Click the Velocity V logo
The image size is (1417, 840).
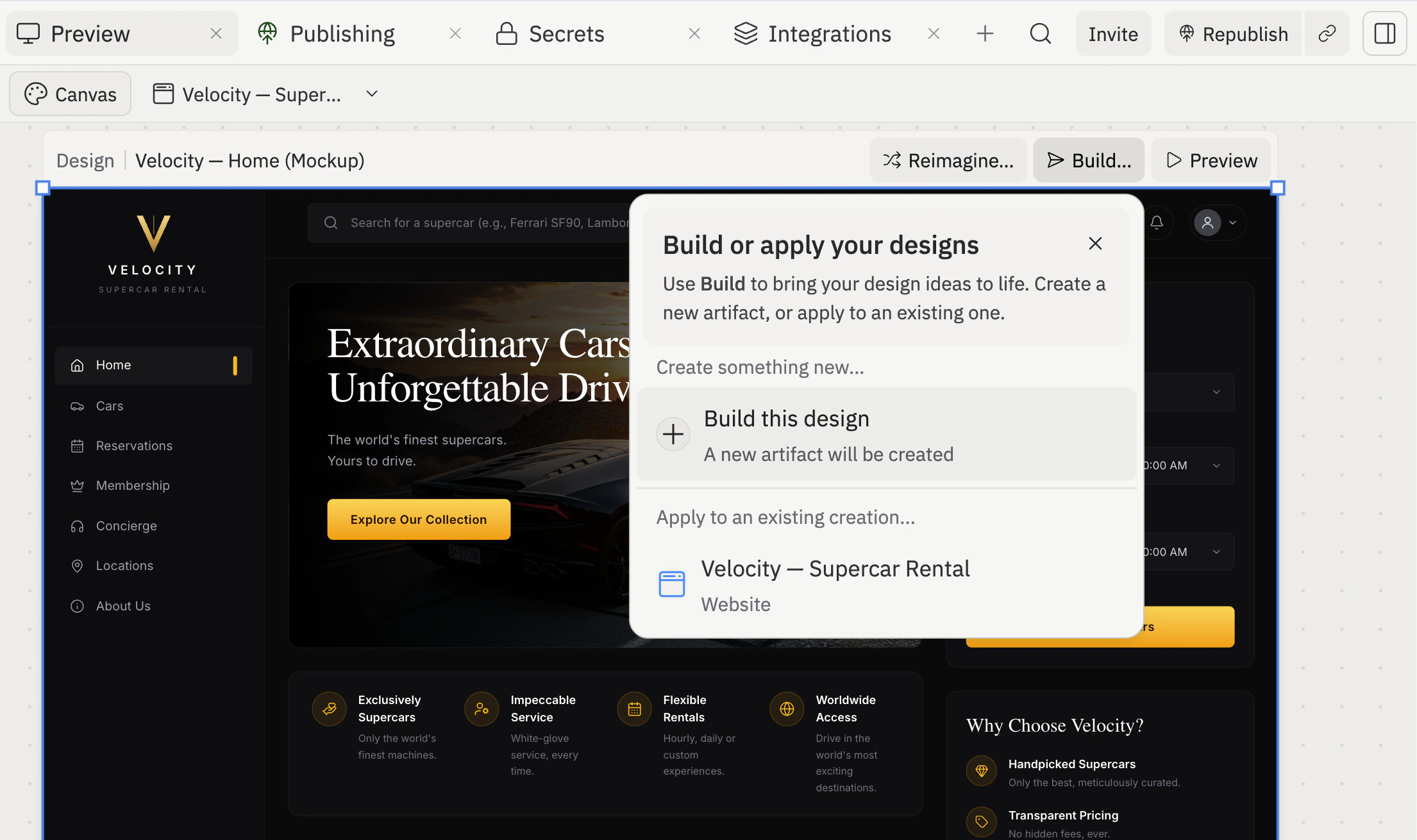click(x=153, y=233)
